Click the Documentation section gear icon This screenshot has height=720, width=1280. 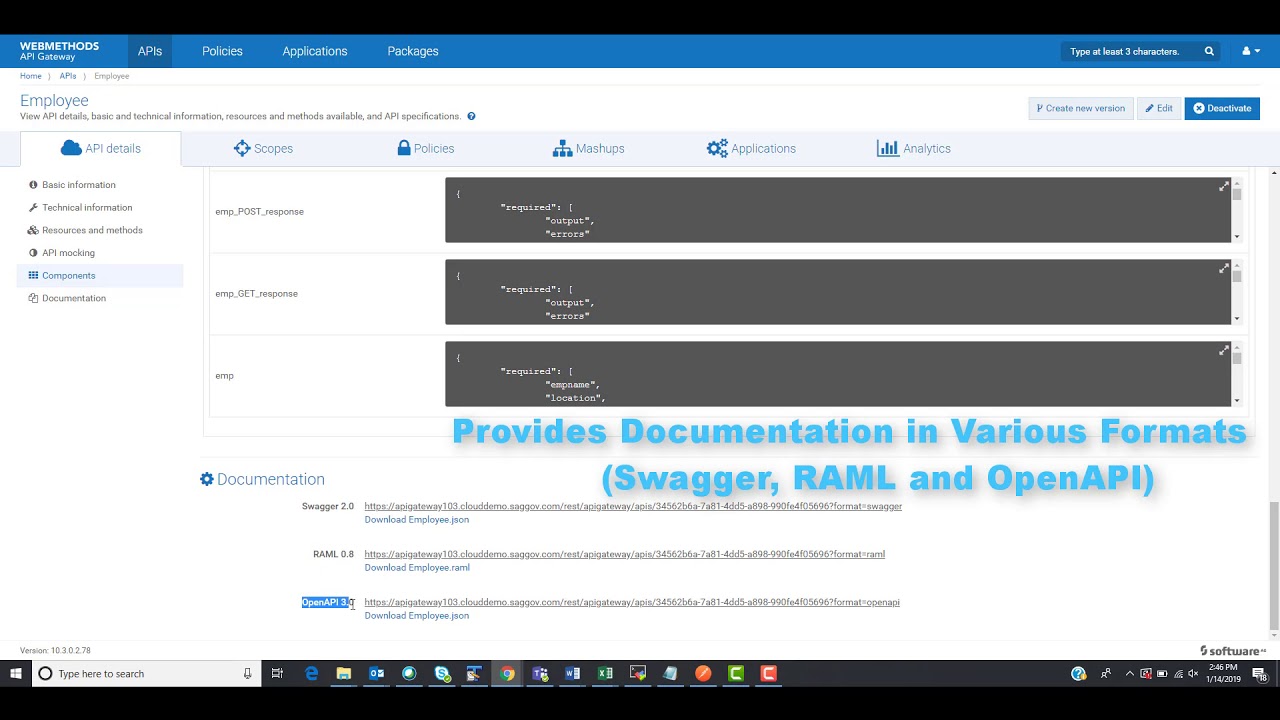207,479
